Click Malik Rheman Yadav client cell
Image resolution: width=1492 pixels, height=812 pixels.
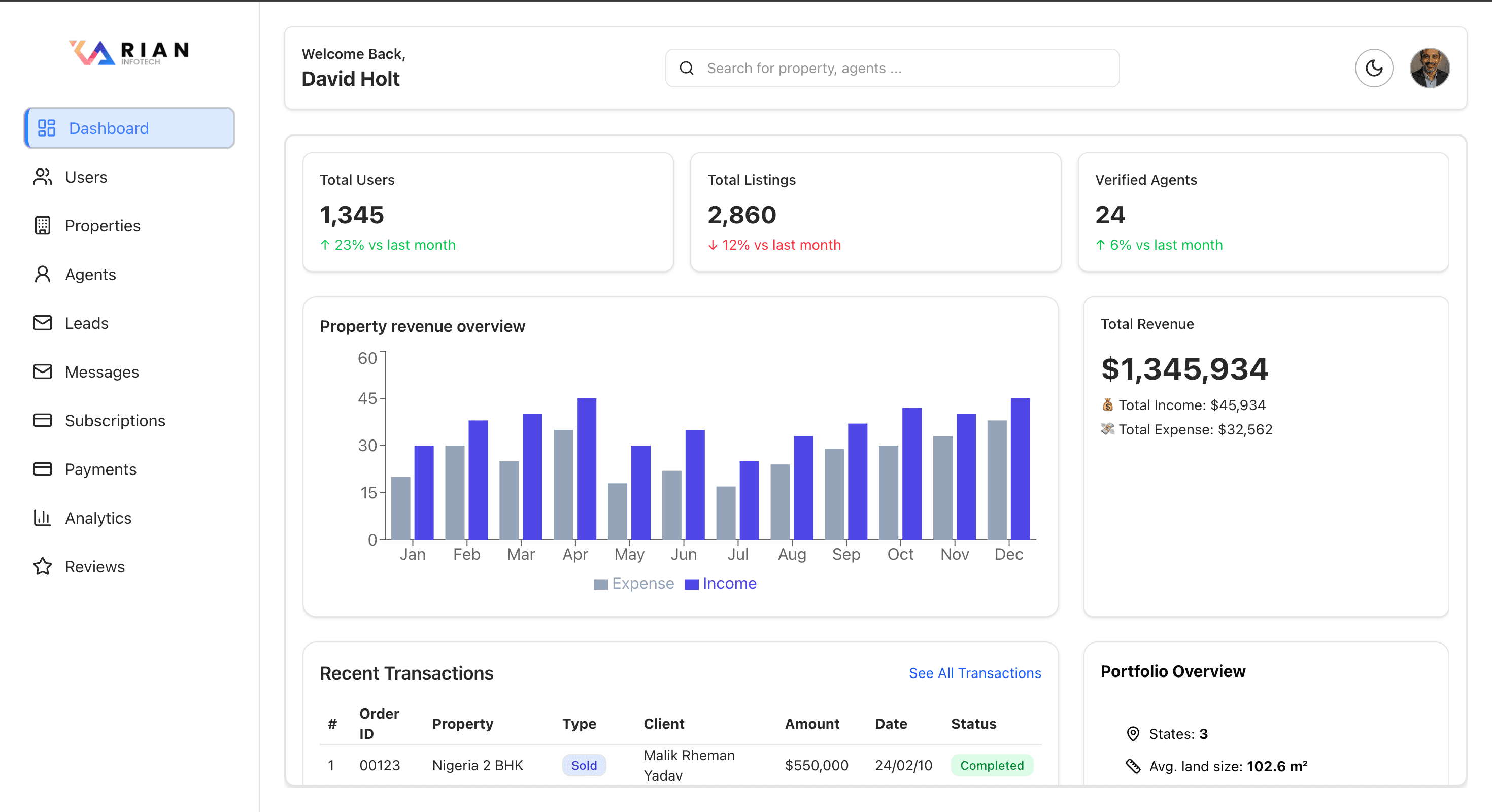coord(689,765)
